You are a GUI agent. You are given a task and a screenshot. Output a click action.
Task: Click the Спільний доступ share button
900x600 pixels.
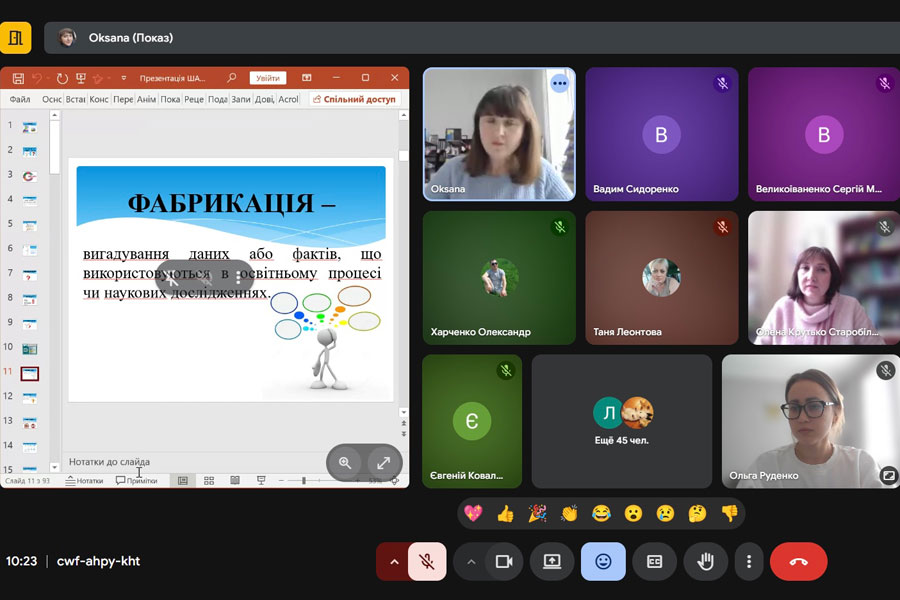pyautogui.click(x=355, y=99)
